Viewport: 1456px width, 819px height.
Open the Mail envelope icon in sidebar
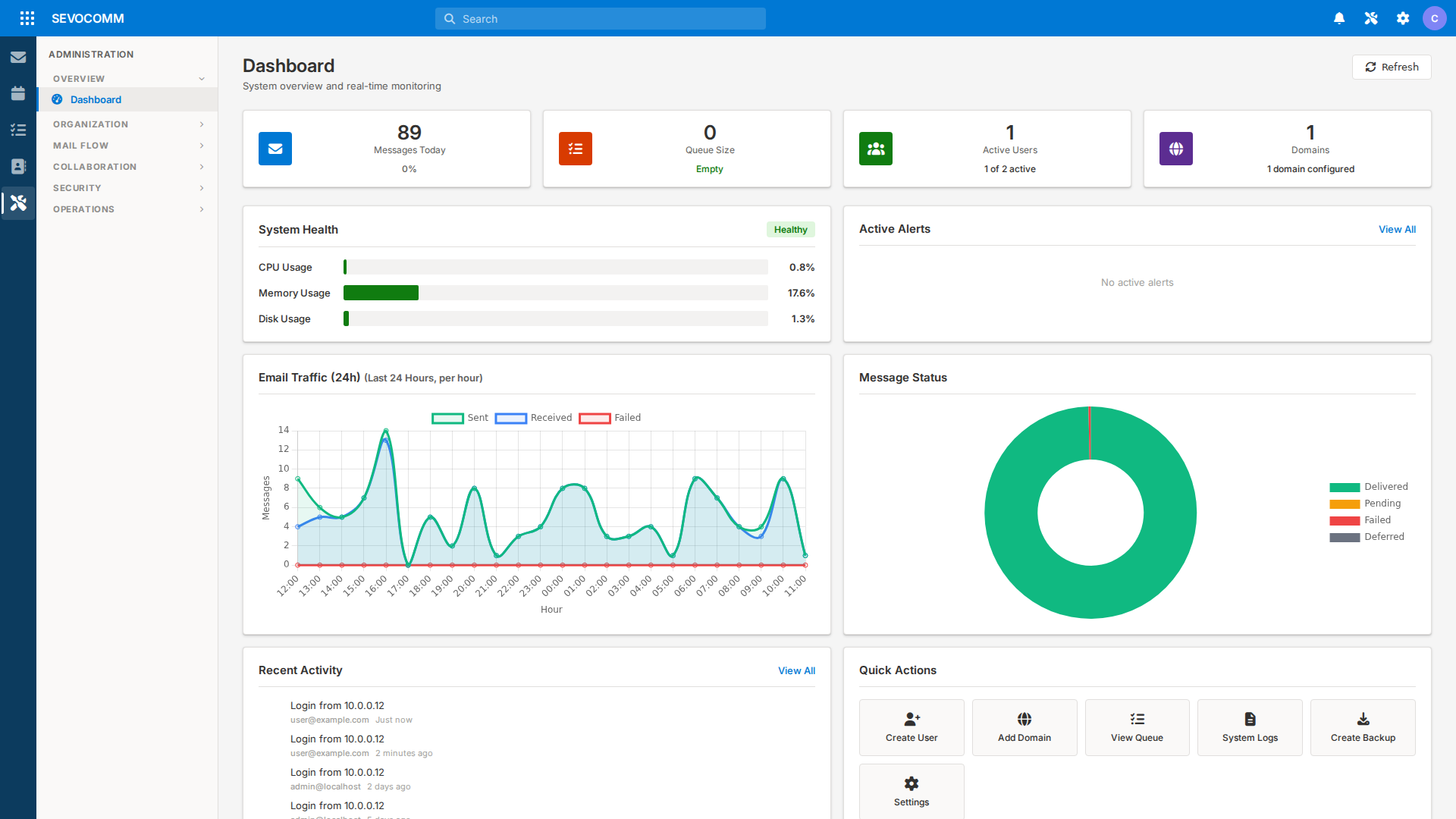coord(18,57)
